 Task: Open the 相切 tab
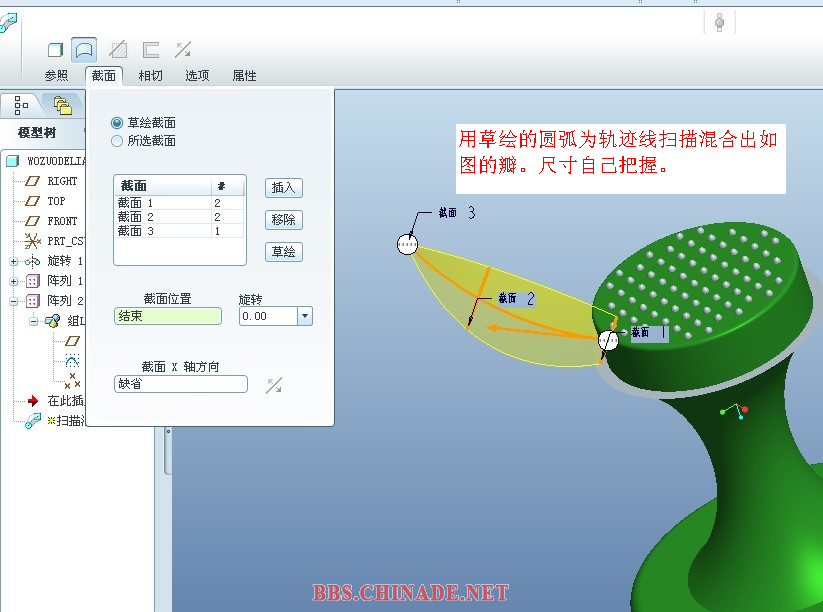tap(151, 76)
